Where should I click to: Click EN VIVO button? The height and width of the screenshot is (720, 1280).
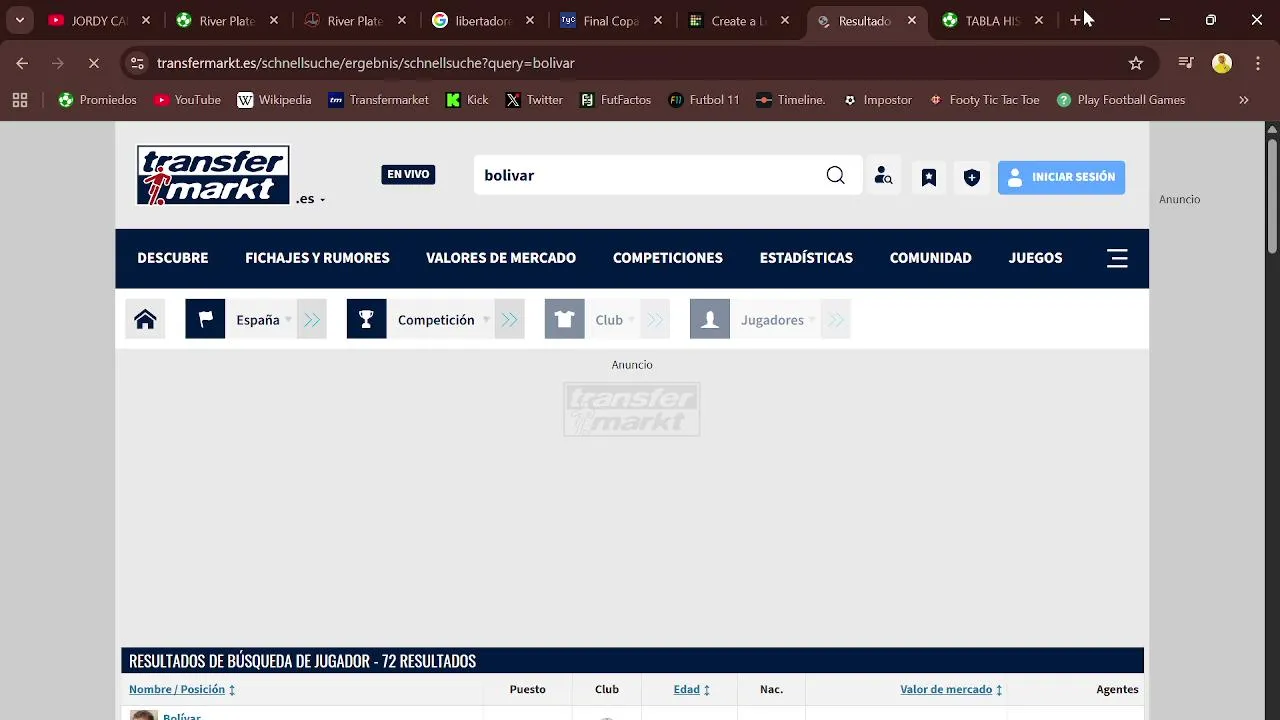pos(408,175)
